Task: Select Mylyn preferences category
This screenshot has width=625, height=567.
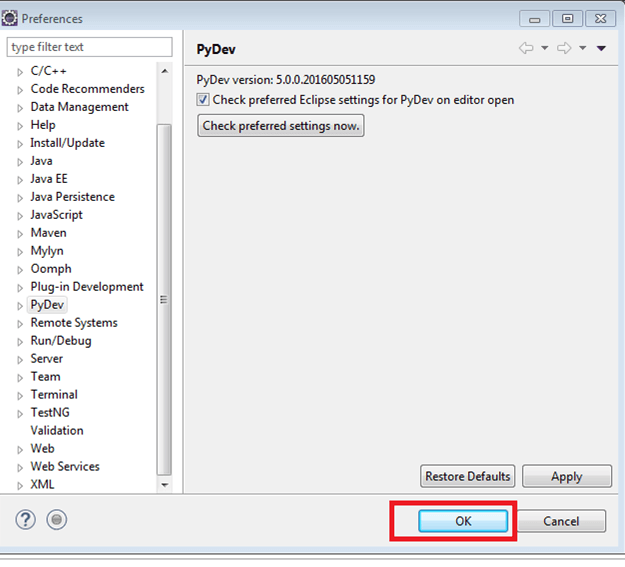Action: (x=47, y=251)
